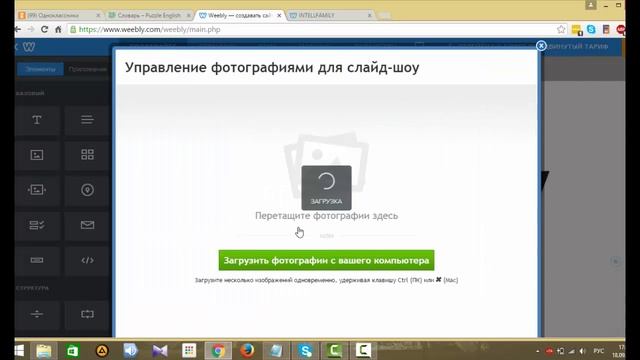Viewport: 640px width, 360px height.
Task: Go forward in browser history
Action: [31, 29]
